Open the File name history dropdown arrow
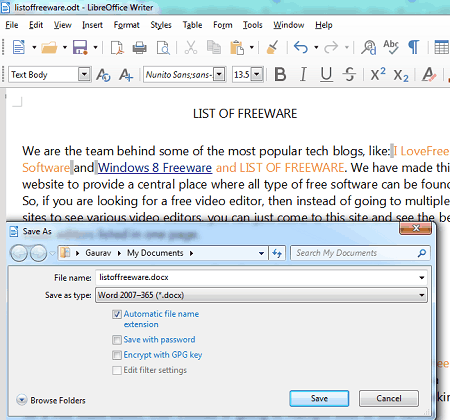Viewport: 450px width, 420px height. [x=422, y=278]
